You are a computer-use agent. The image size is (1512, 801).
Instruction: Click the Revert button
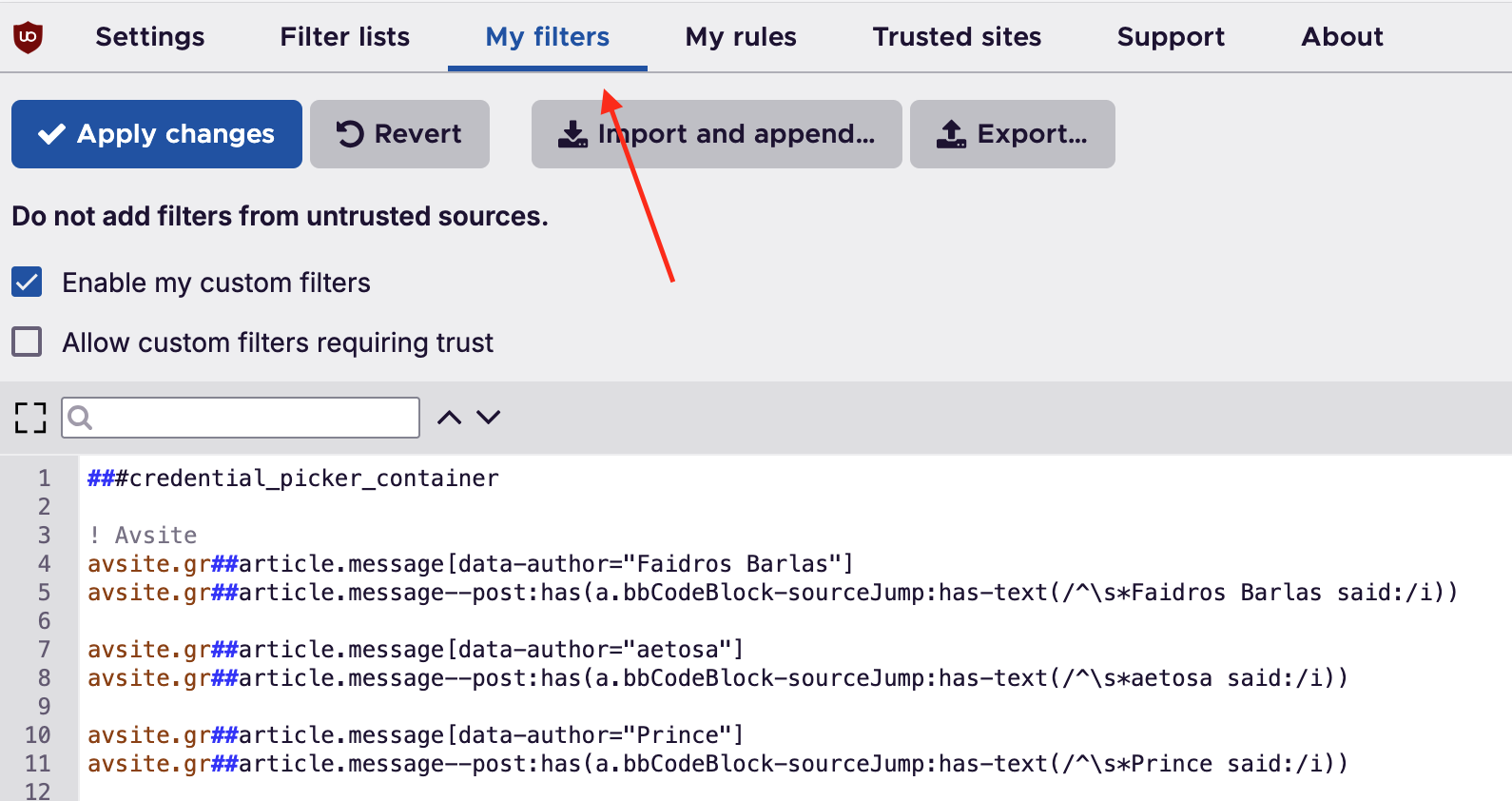tap(399, 134)
